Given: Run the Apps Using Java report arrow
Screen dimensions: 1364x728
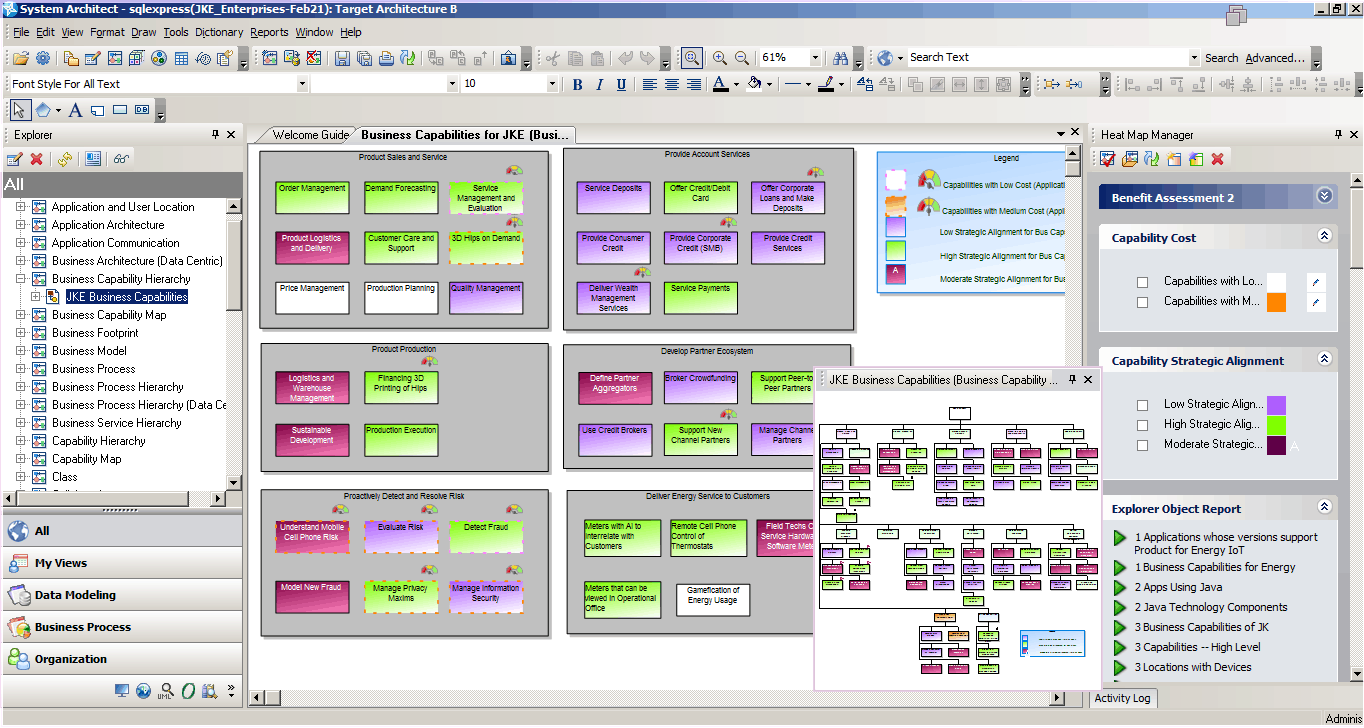Looking at the screenshot, I should (1120, 588).
